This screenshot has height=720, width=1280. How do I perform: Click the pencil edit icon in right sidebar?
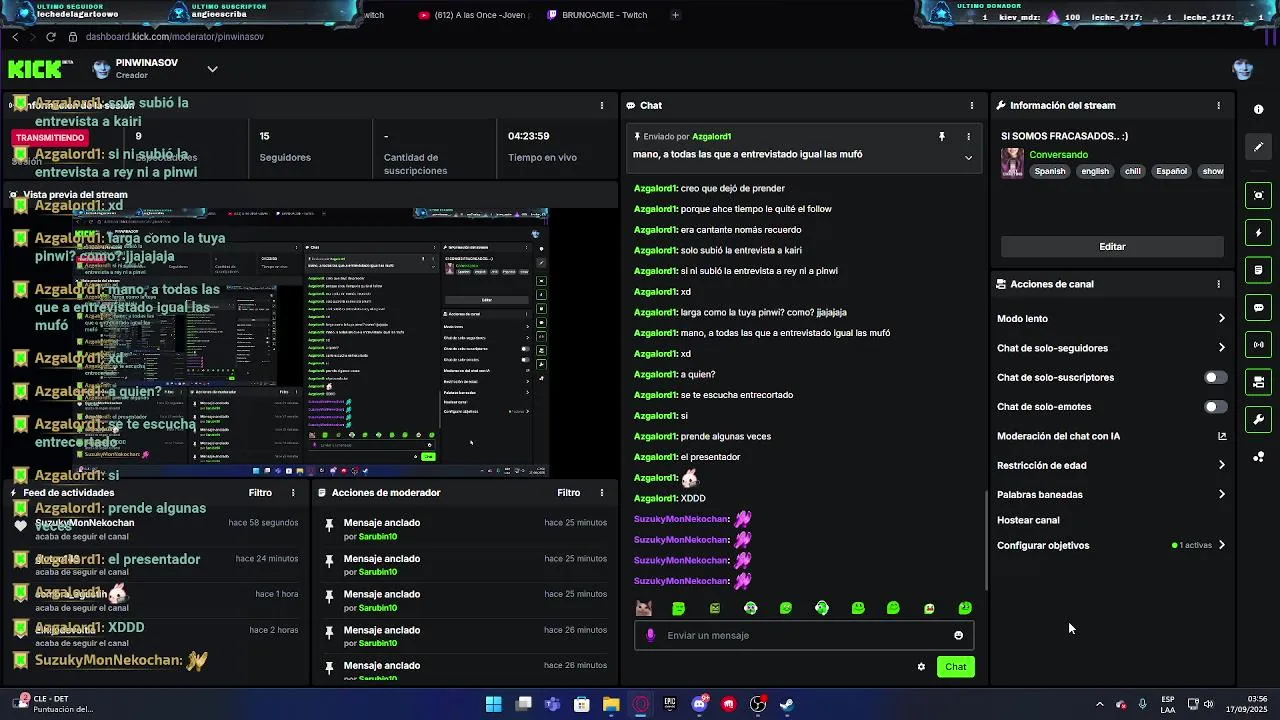point(1259,147)
